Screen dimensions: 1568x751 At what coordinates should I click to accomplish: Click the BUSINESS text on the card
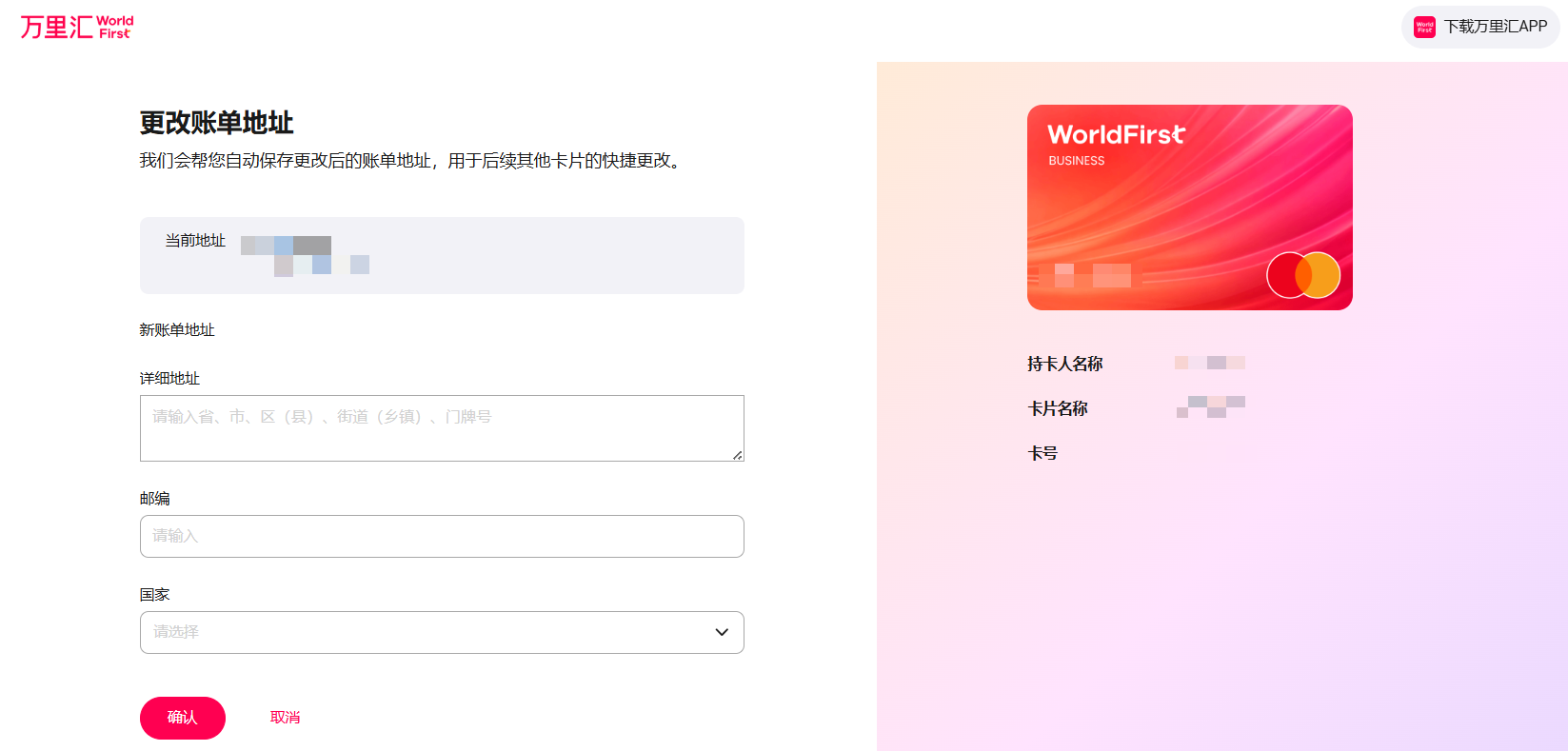pos(1077,161)
